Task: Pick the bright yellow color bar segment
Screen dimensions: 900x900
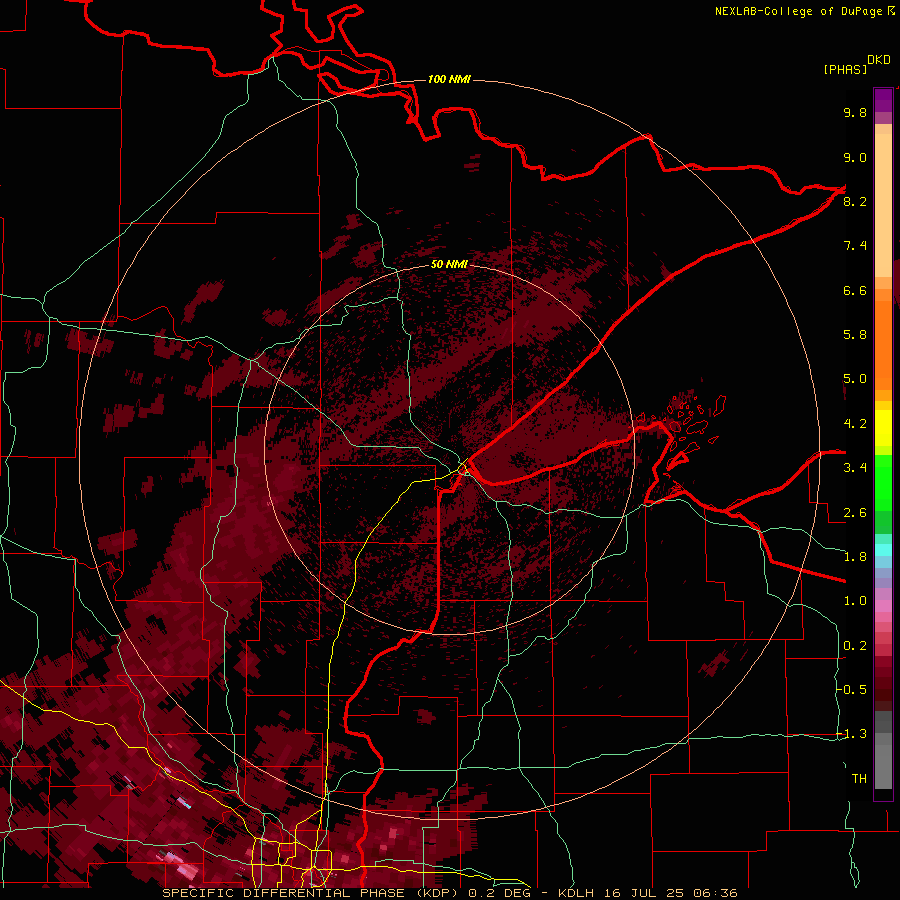Action: pos(883,428)
